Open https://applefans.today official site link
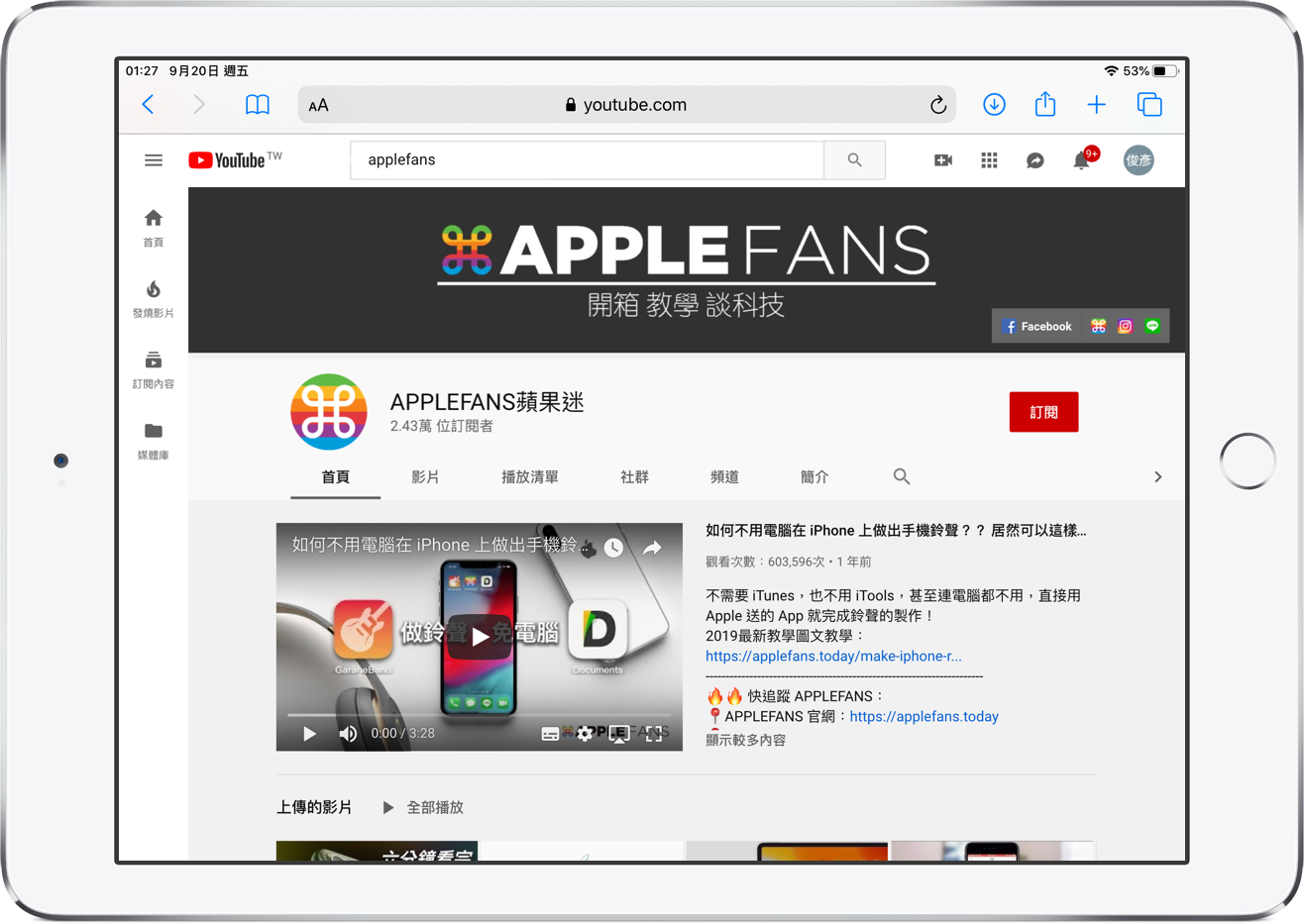Screen dimensions: 1304x924 click(924, 716)
